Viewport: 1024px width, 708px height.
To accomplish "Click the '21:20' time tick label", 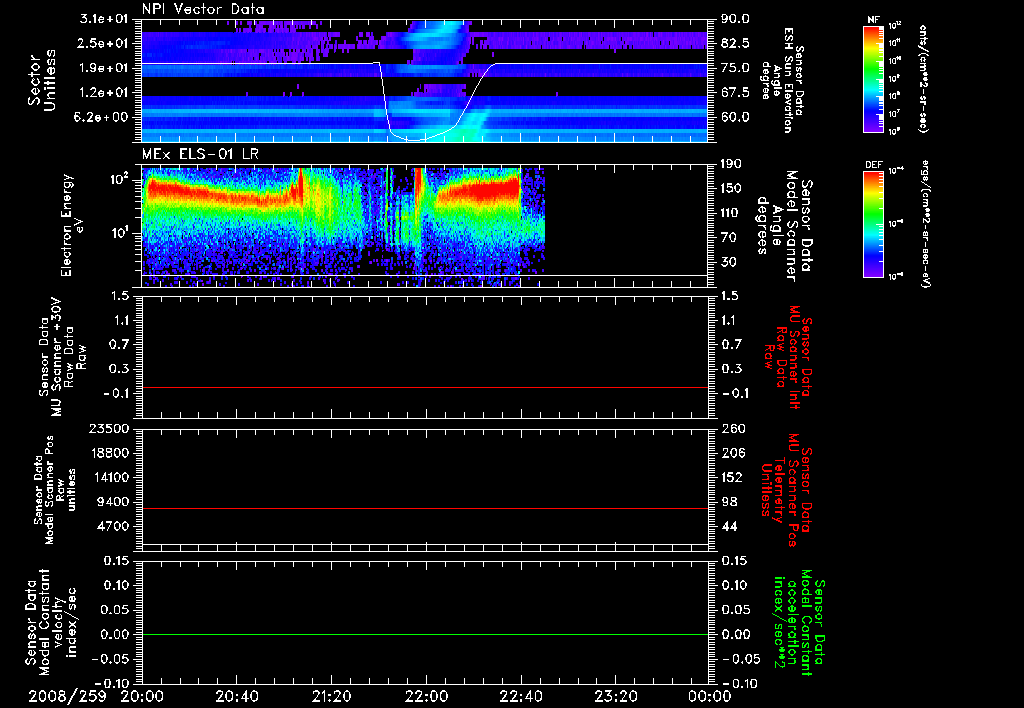I will coord(331,696).
